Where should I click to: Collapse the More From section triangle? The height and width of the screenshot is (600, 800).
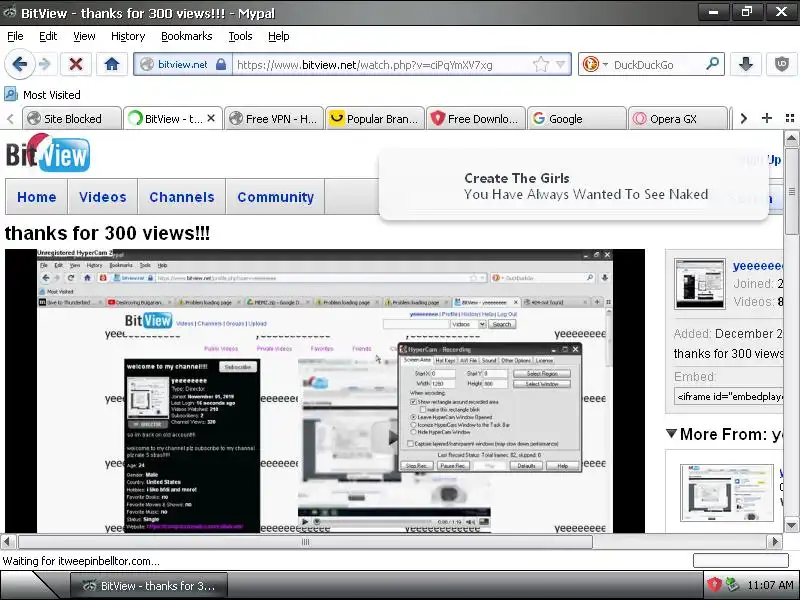[671, 434]
